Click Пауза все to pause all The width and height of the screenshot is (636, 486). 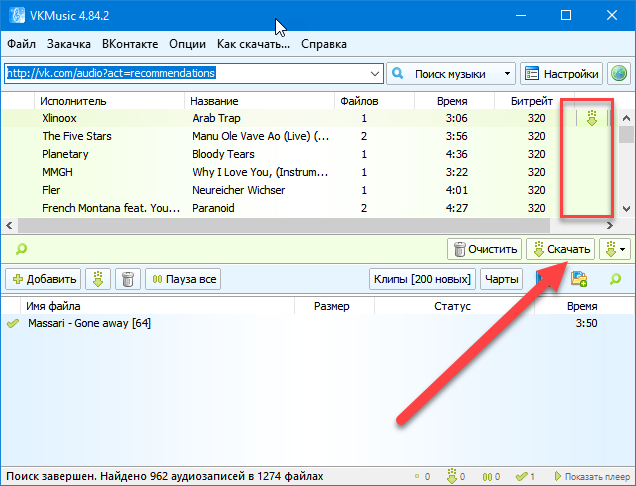click(183, 279)
